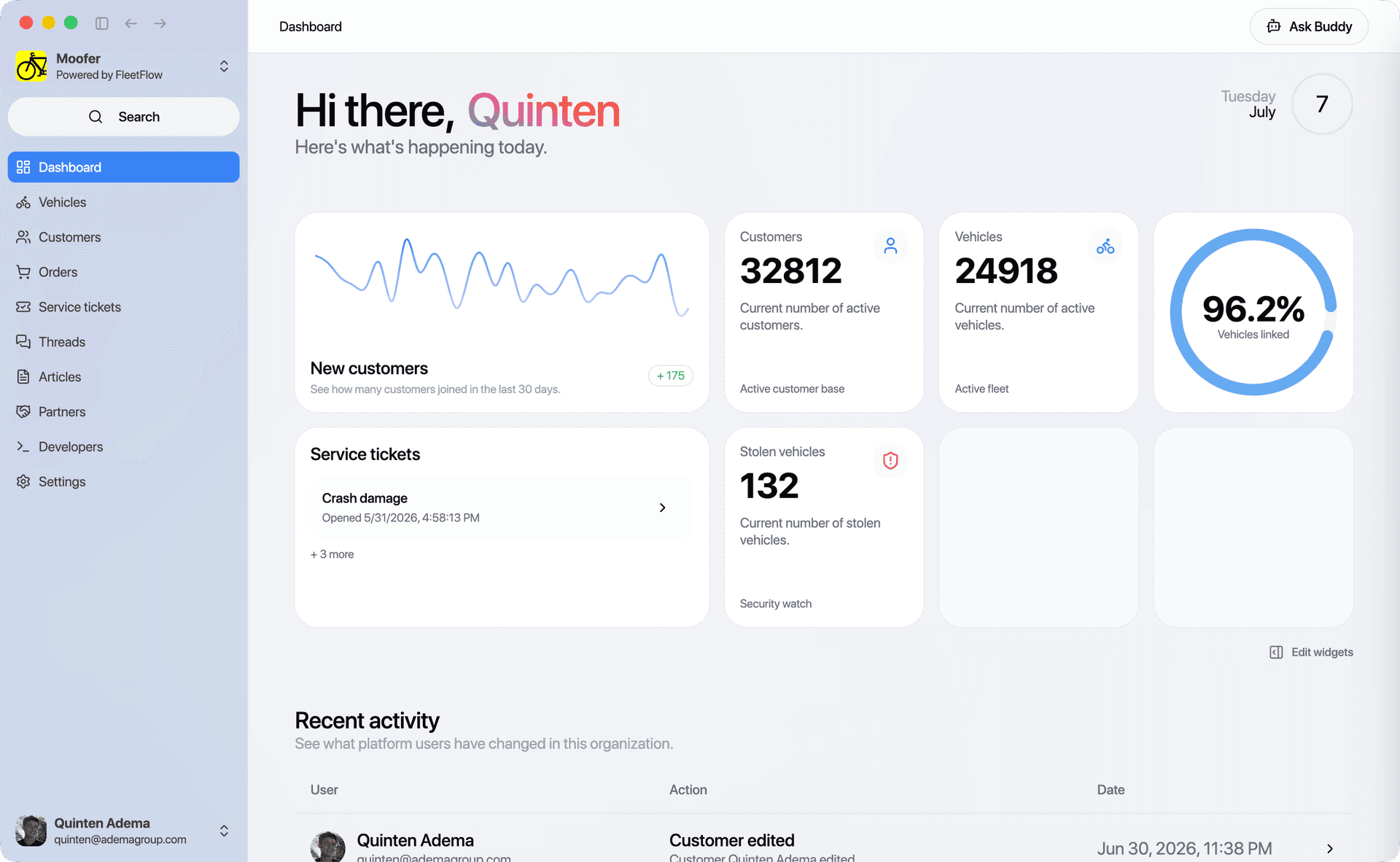
Task: Click the date circle showing 7
Action: (x=1322, y=104)
